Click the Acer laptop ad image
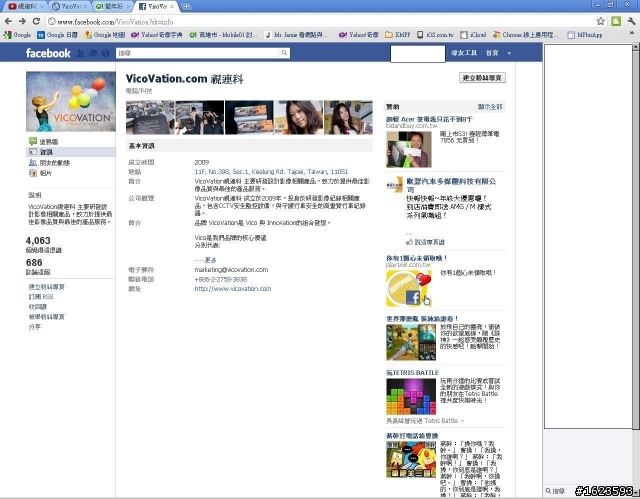Screen dimensions: 640x499 [409, 149]
